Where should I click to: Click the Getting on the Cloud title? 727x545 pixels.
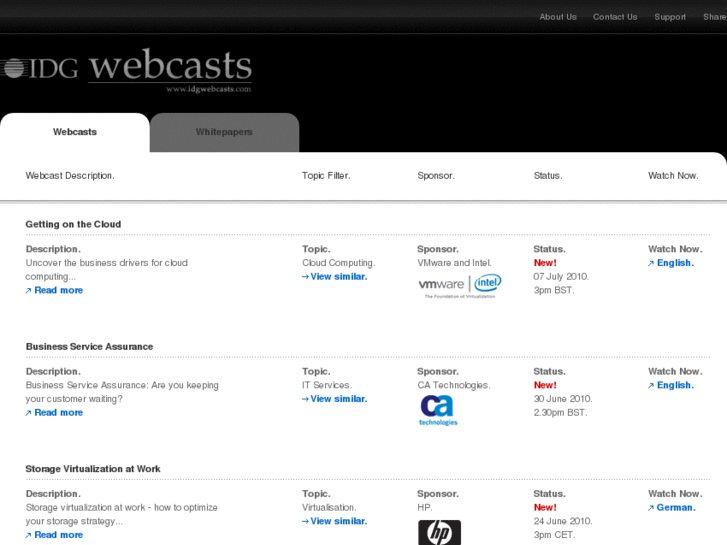(x=73, y=224)
